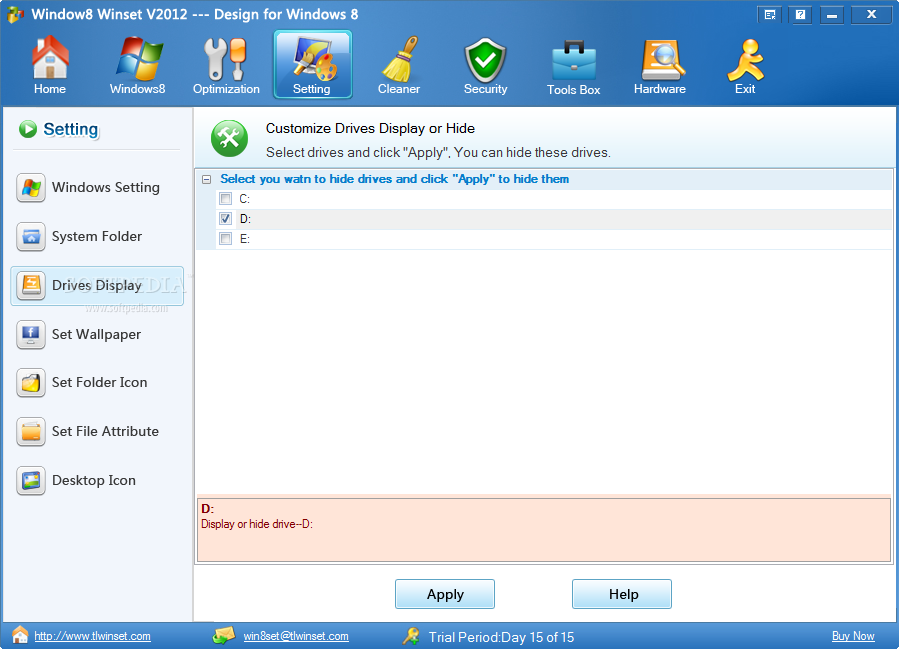The width and height of the screenshot is (899, 649).
Task: Click the Exit running man icon
Action: [745, 60]
